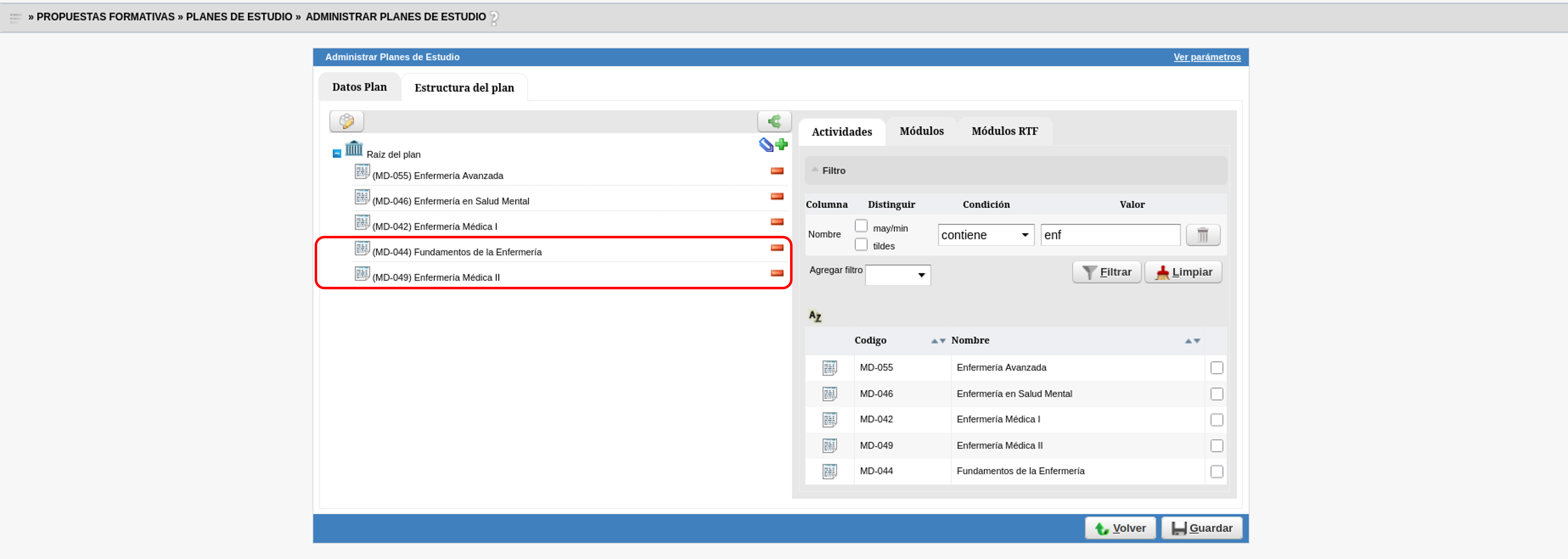This screenshot has width=1568, height=559.
Task: Check the MD-055 Enfermería Avanzada row checkbox
Action: pos(1216,367)
